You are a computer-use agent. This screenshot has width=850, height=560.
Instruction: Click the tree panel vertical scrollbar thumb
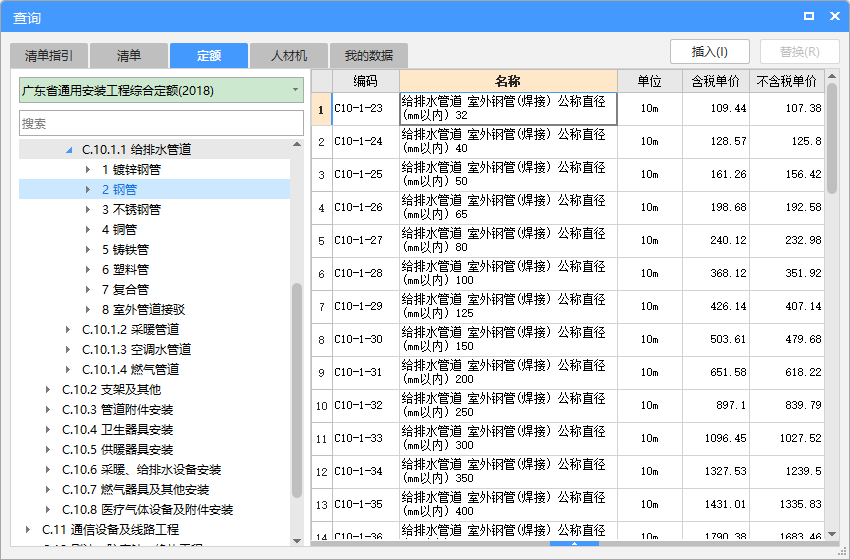[297, 390]
